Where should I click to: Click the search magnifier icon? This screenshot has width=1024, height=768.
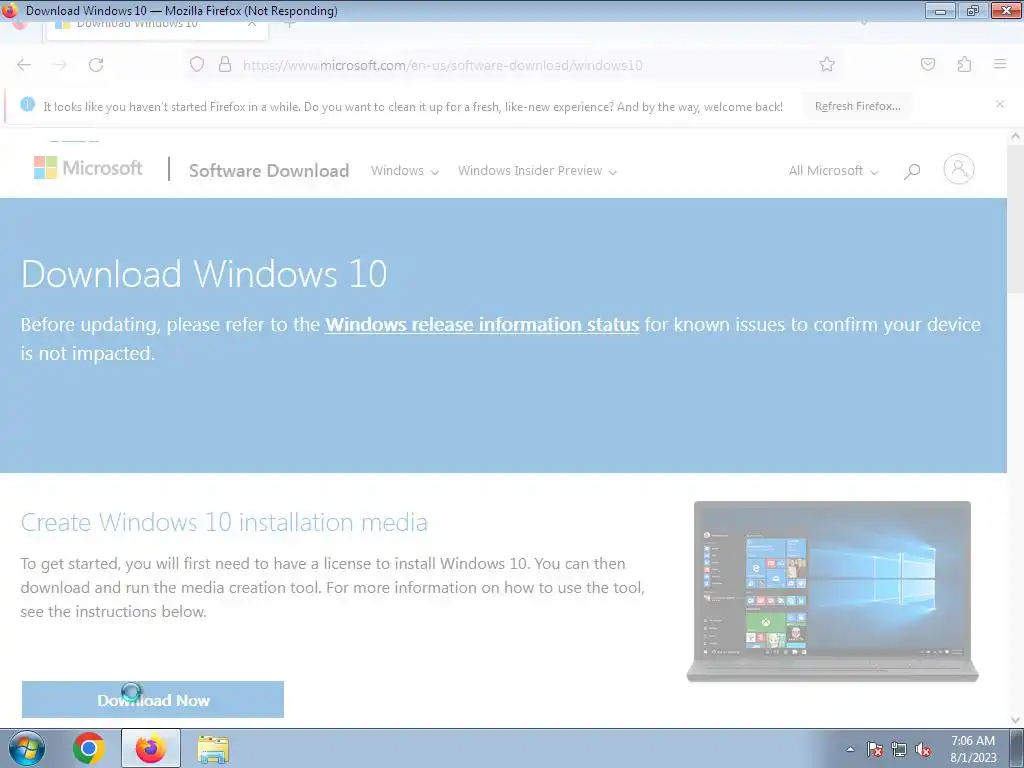coord(912,171)
